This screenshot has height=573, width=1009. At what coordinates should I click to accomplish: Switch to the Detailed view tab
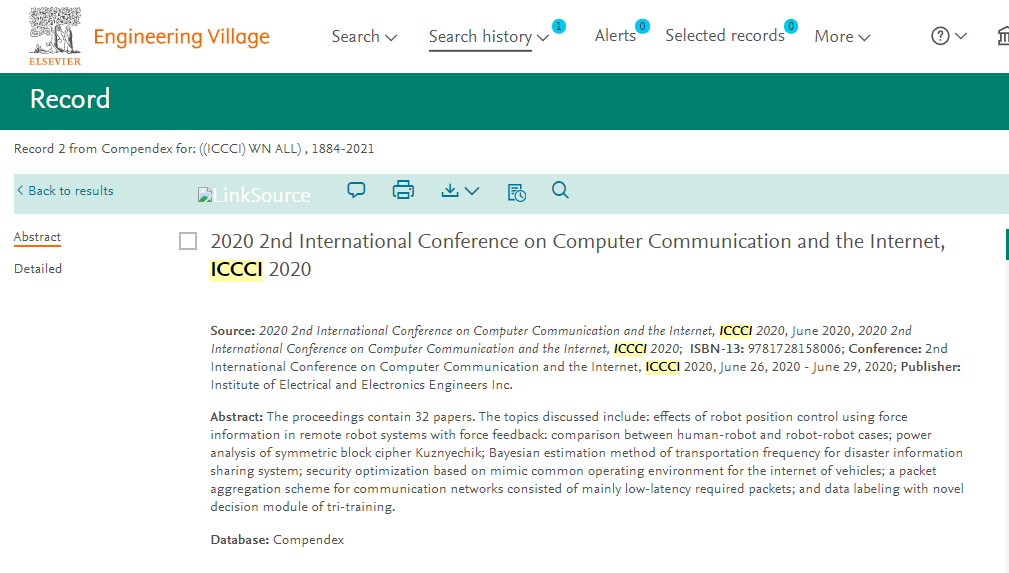tap(38, 268)
